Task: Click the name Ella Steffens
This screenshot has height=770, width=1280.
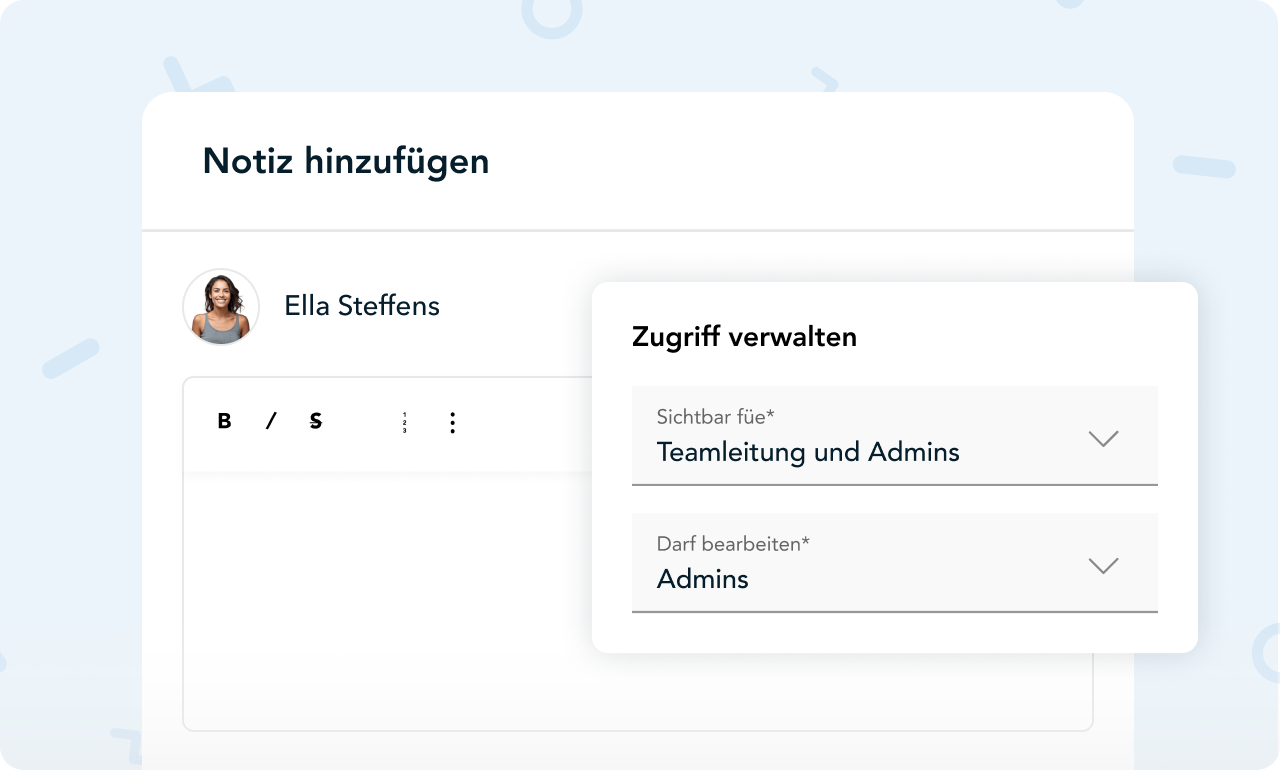Action: coord(361,306)
